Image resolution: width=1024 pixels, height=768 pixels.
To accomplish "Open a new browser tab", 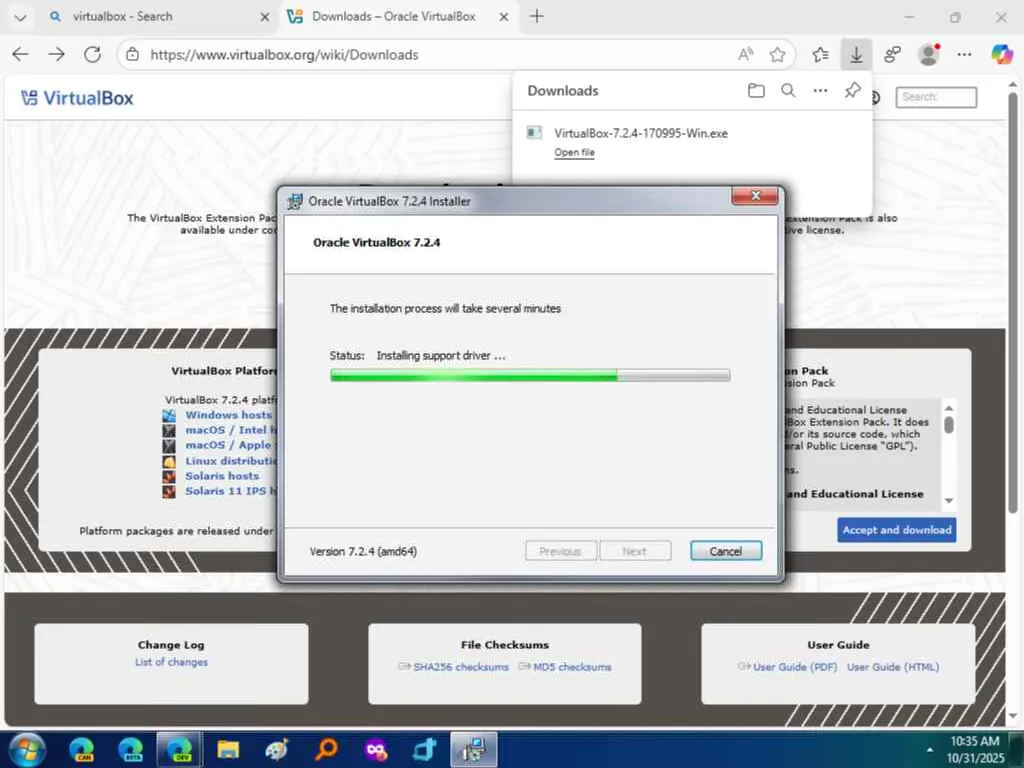I will coord(537,16).
